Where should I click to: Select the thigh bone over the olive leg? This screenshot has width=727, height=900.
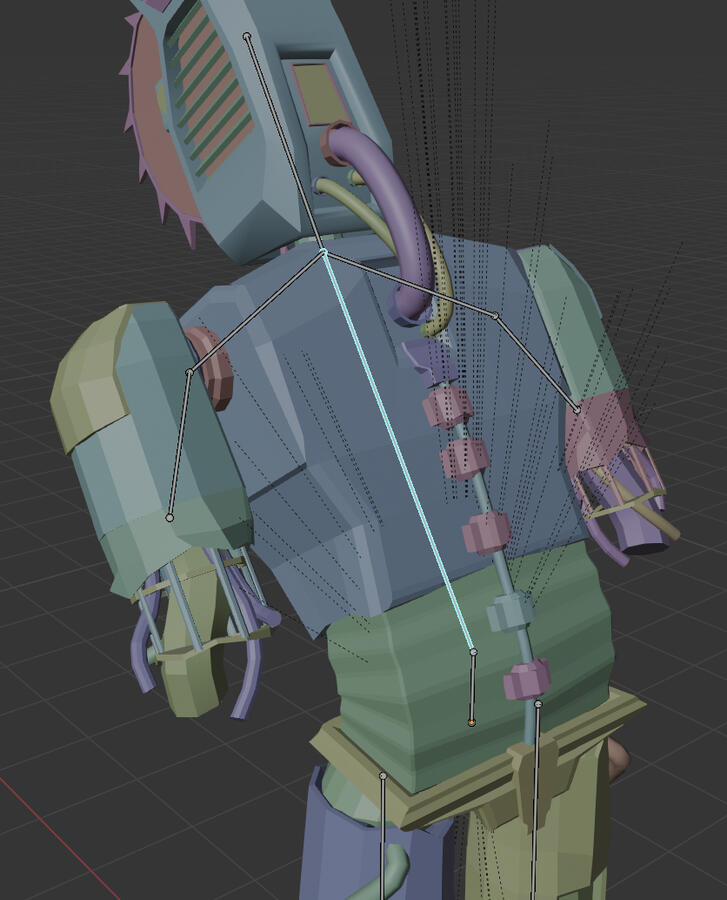tap(536, 801)
